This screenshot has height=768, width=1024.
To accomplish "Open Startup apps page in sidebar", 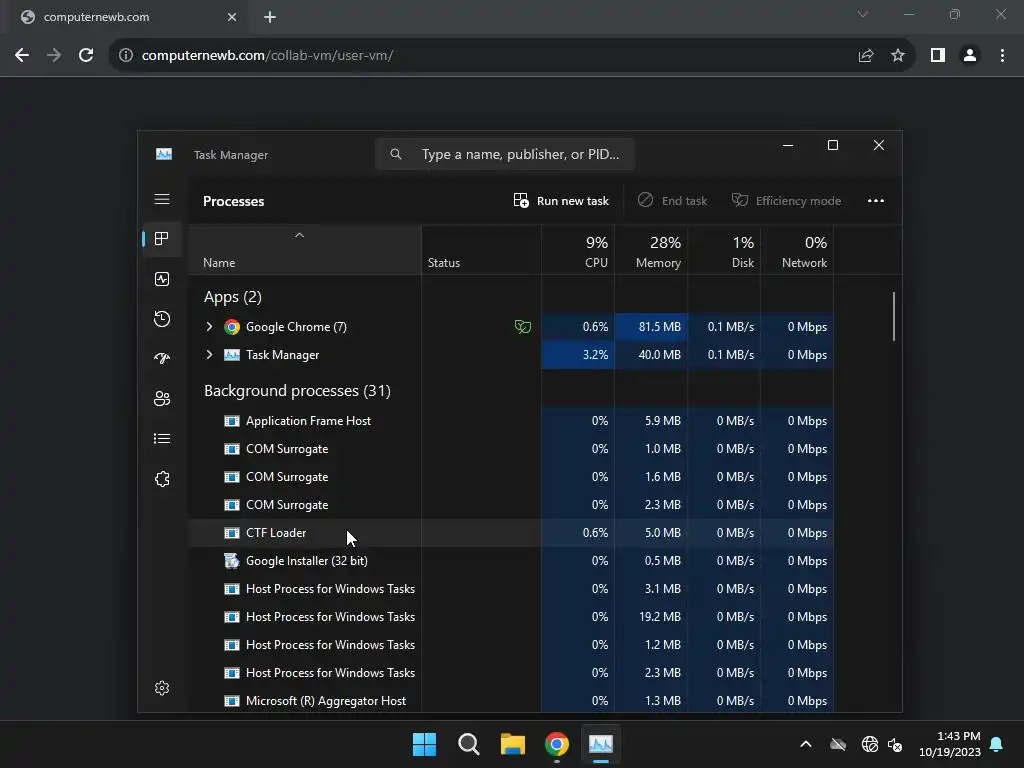I will coord(162,359).
